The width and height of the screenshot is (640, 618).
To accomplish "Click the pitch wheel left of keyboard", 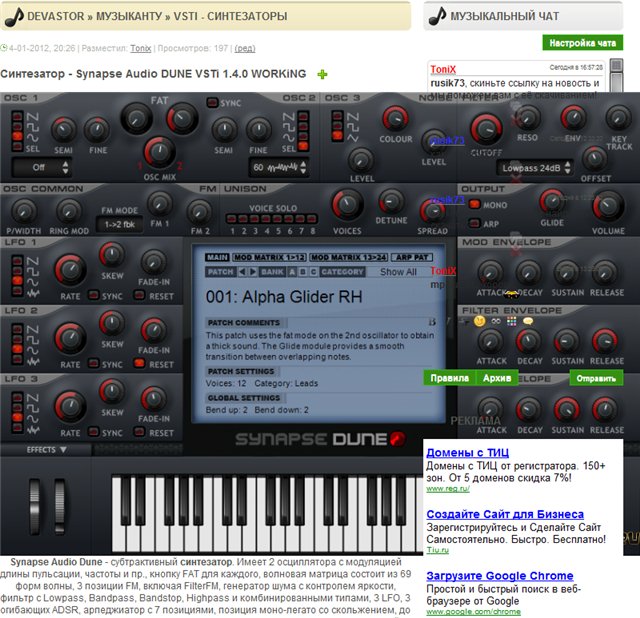I will (x=40, y=501).
